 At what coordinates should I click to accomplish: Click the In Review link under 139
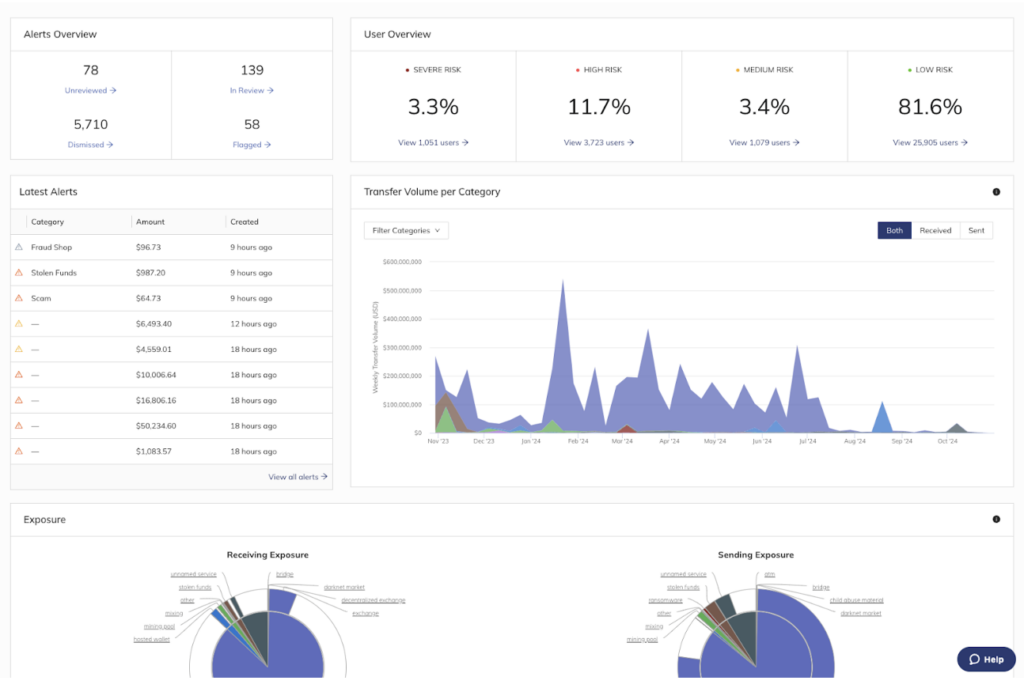pos(251,90)
